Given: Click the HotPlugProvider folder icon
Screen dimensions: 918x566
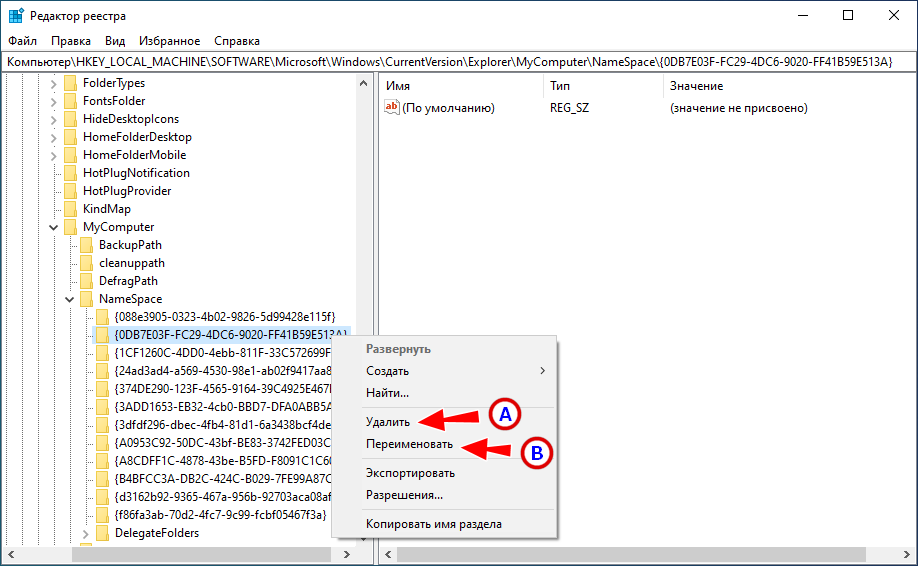Looking at the screenshot, I should [x=70, y=191].
